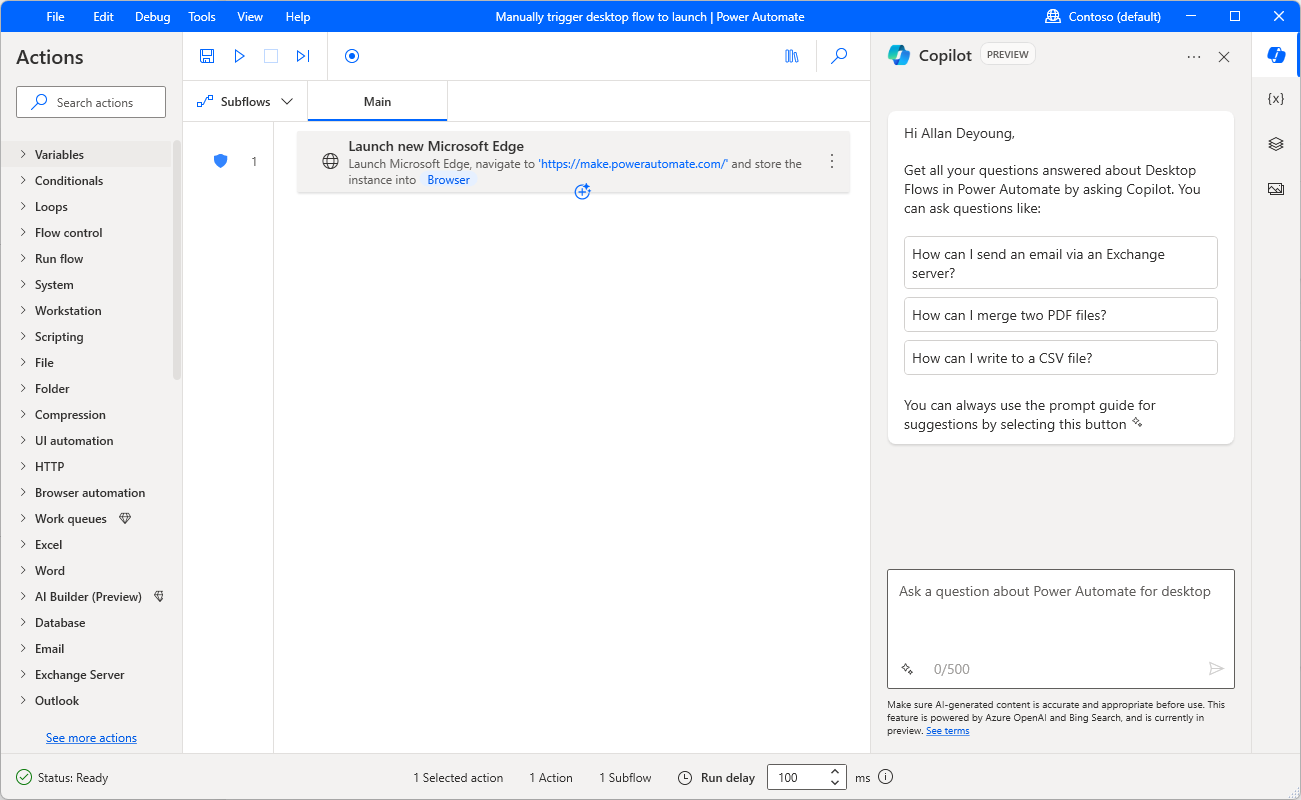This screenshot has height=800, width=1301.
Task: Run the flow using the play icon
Action: pos(239,56)
